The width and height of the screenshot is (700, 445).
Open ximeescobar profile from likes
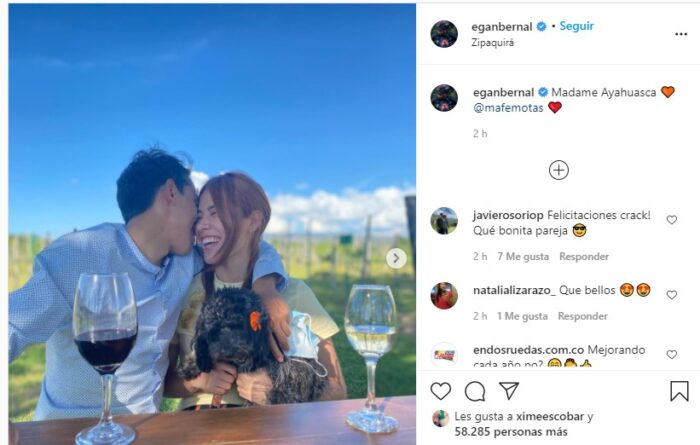(550, 416)
